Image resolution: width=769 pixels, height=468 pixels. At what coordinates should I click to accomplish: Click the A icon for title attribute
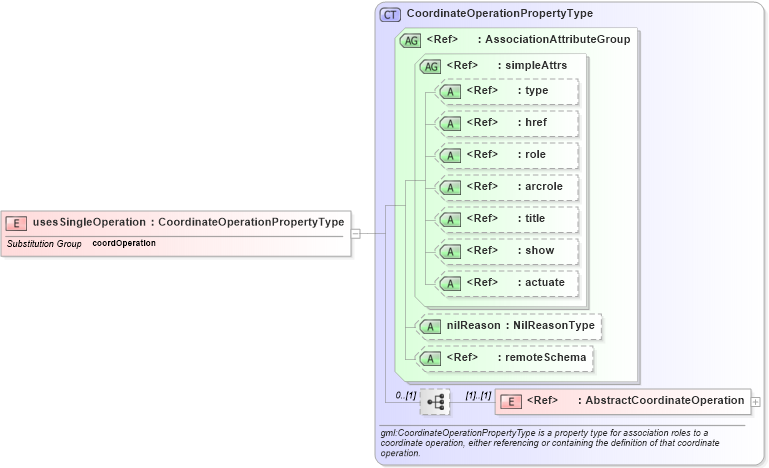click(450, 220)
